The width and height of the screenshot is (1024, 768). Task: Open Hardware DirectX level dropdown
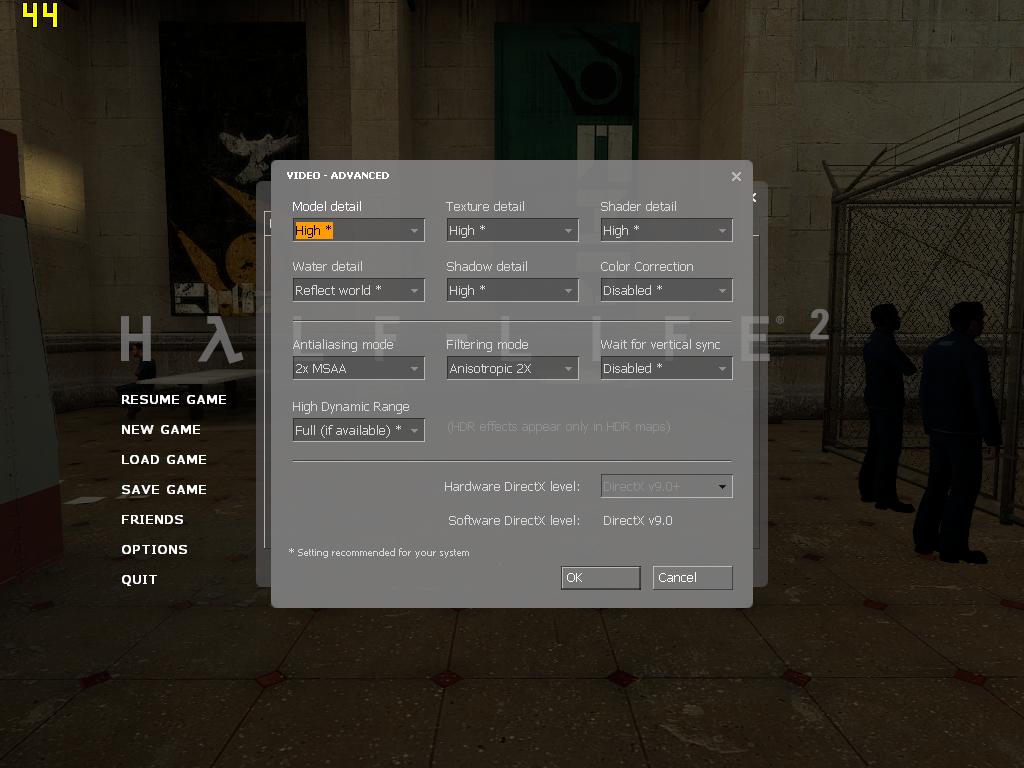[667, 487]
